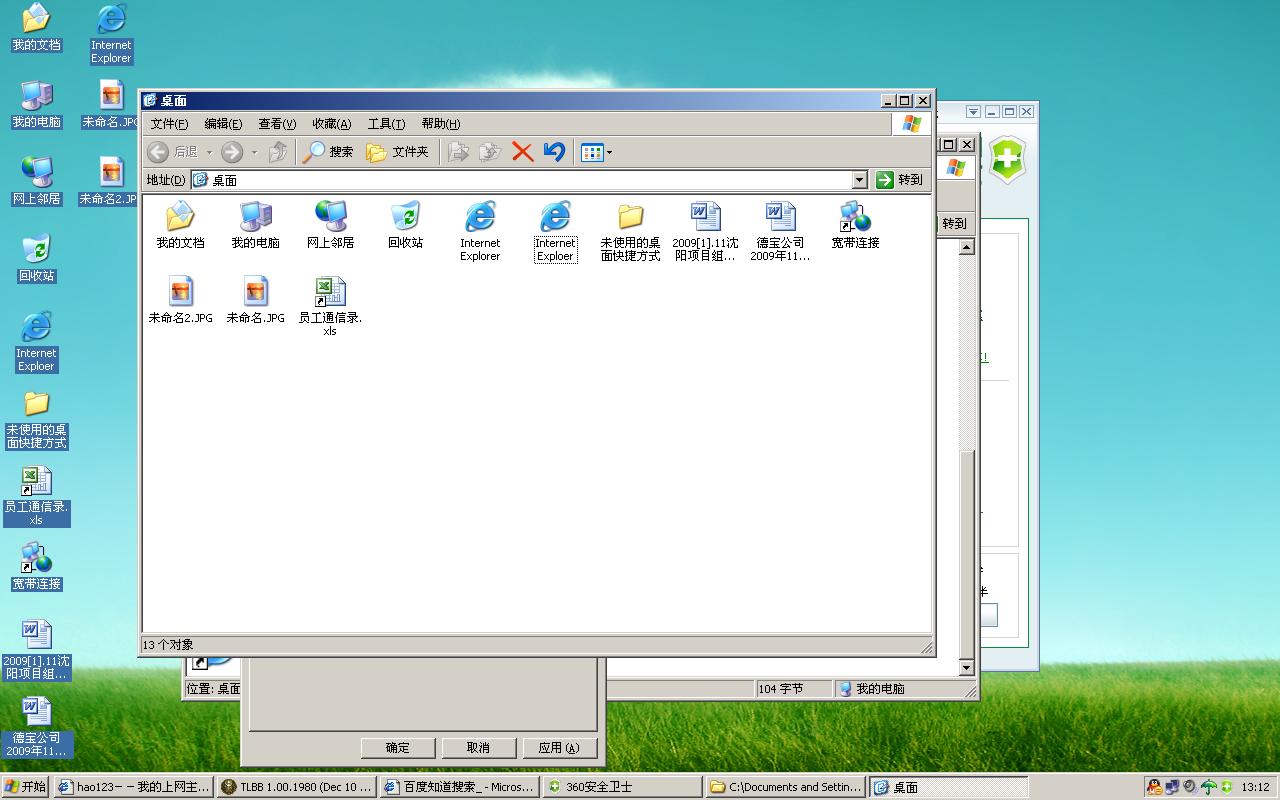Open the 收藏(A) menu
Image resolution: width=1280 pixels, height=800 pixels.
click(x=331, y=124)
